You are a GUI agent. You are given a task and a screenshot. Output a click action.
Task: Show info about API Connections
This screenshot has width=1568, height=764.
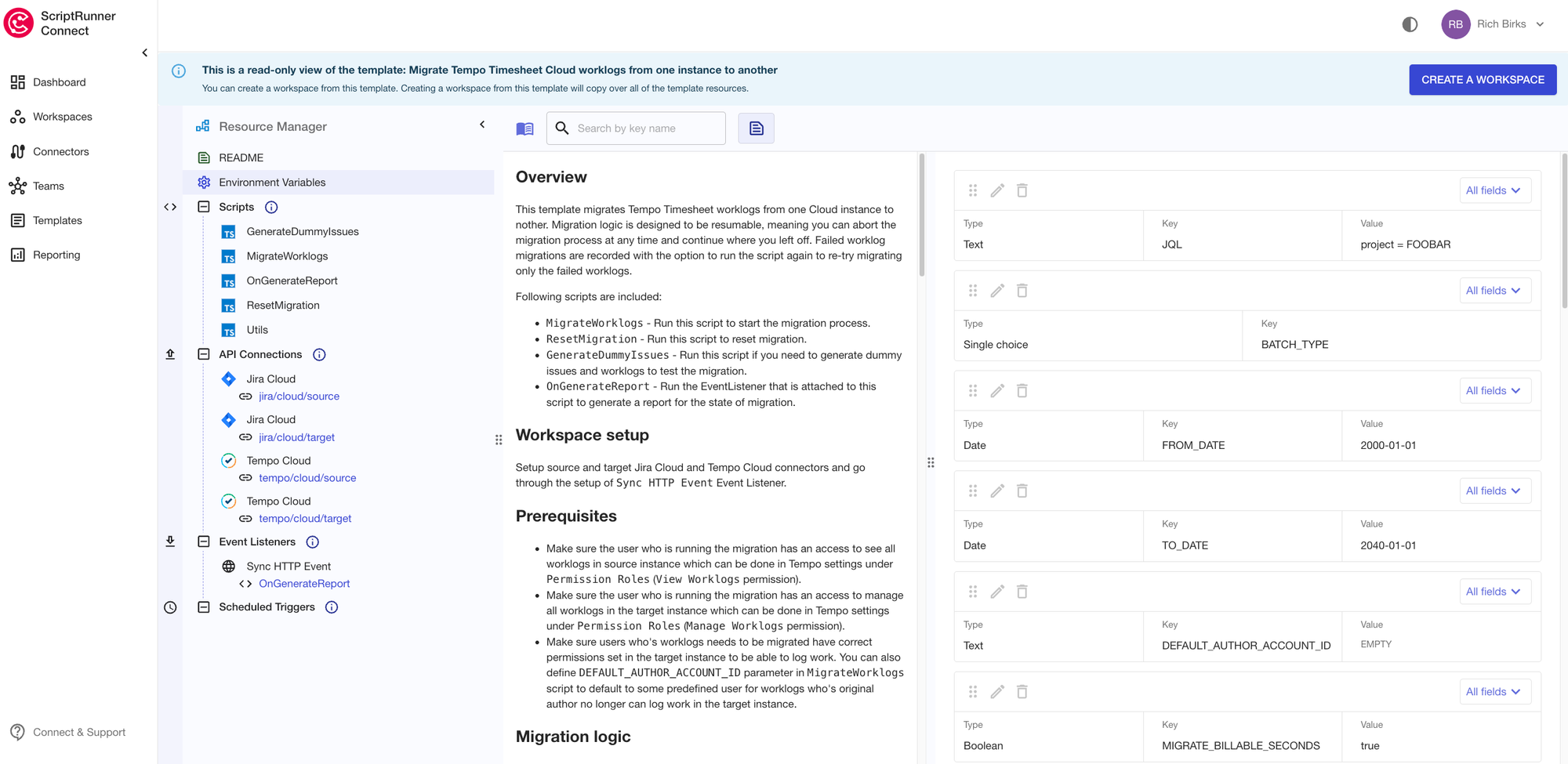coord(319,354)
